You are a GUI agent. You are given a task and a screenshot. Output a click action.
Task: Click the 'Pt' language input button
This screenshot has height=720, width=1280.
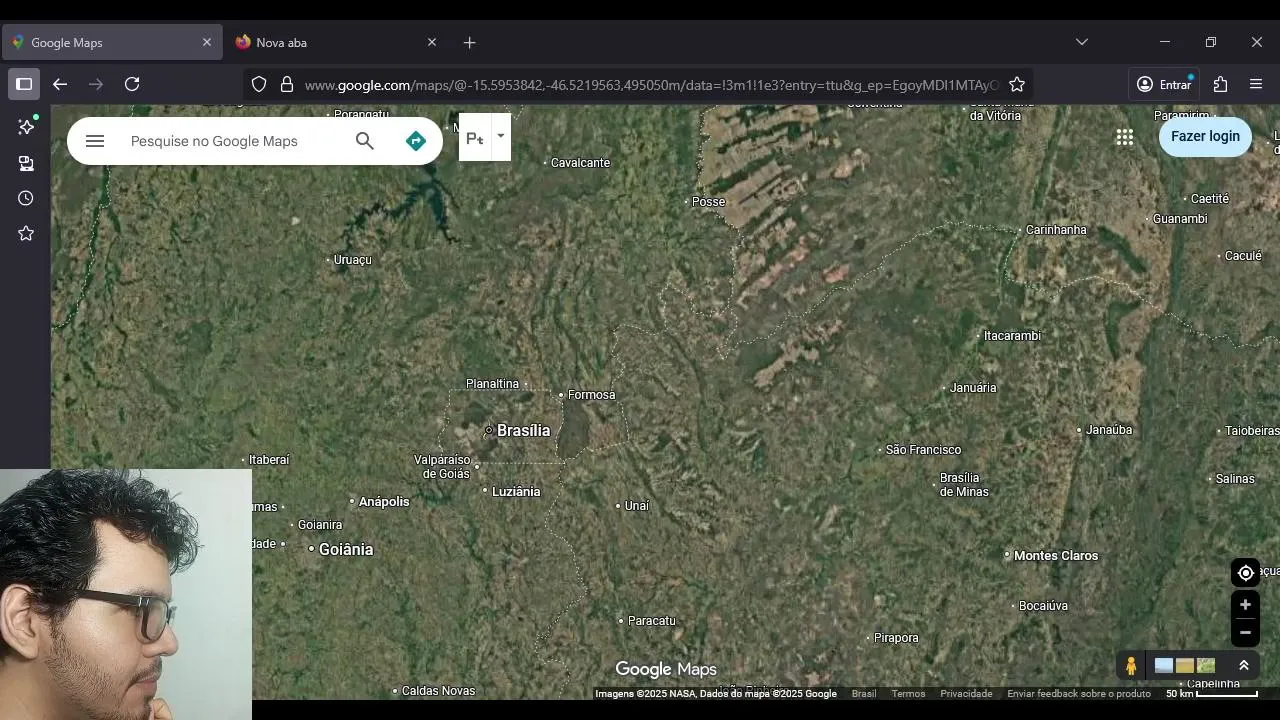[475, 138]
